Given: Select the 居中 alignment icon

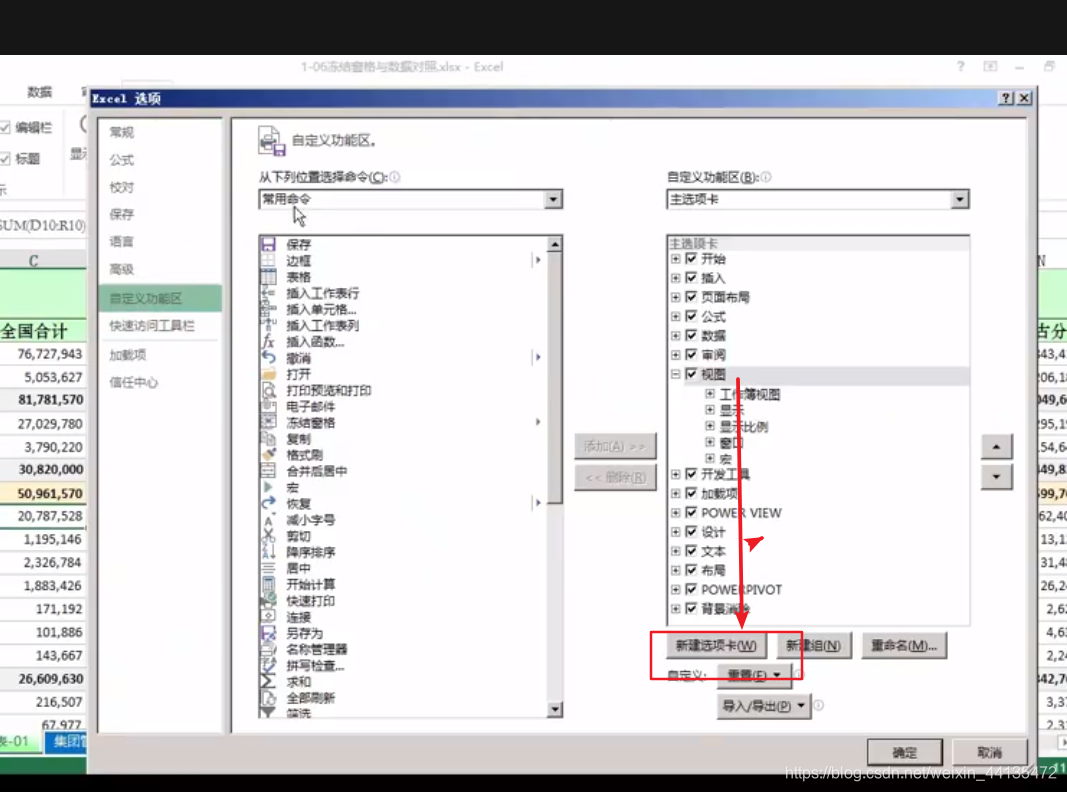Looking at the screenshot, I should click(x=269, y=568).
